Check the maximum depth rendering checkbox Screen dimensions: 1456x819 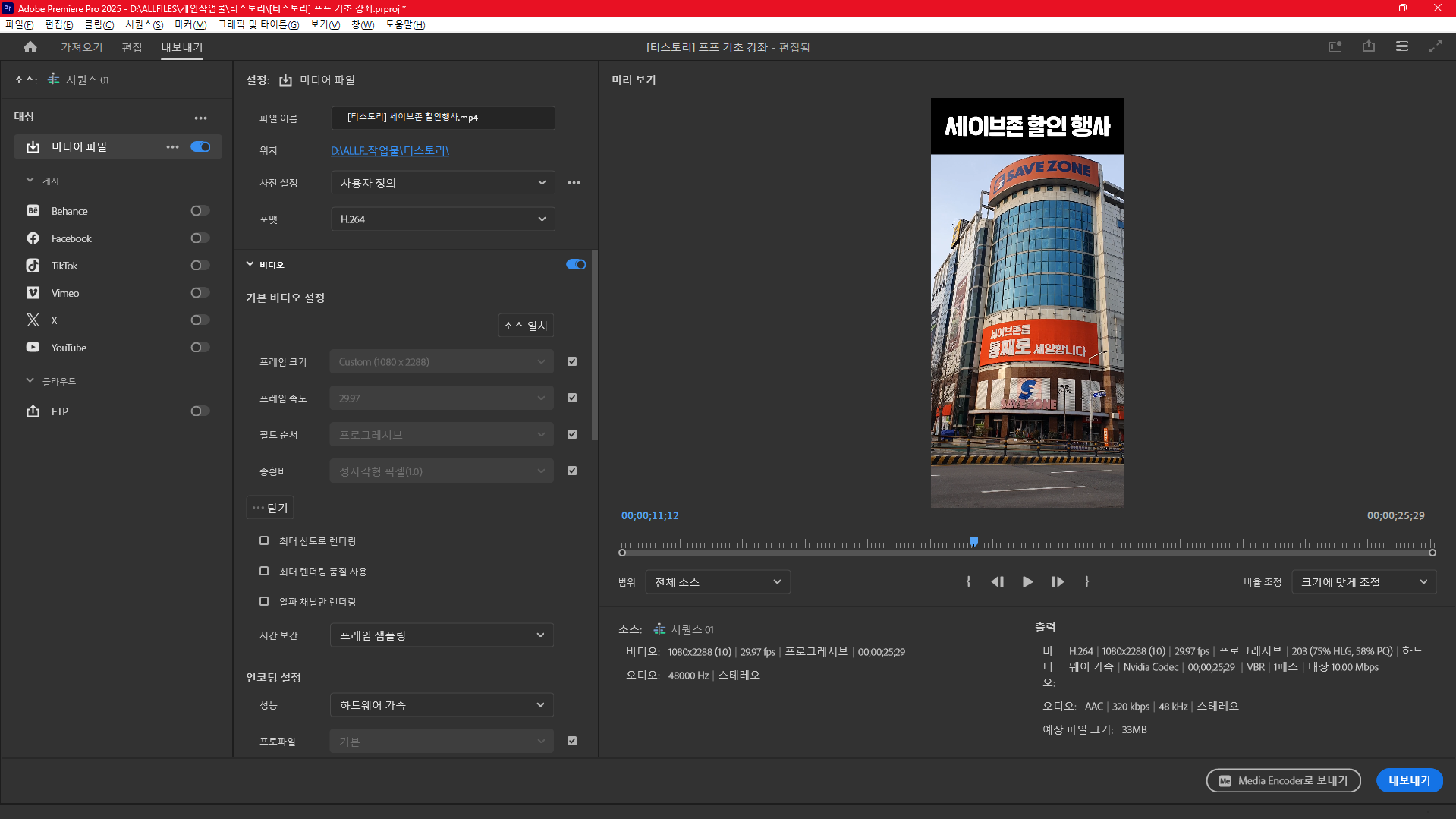[x=264, y=541]
